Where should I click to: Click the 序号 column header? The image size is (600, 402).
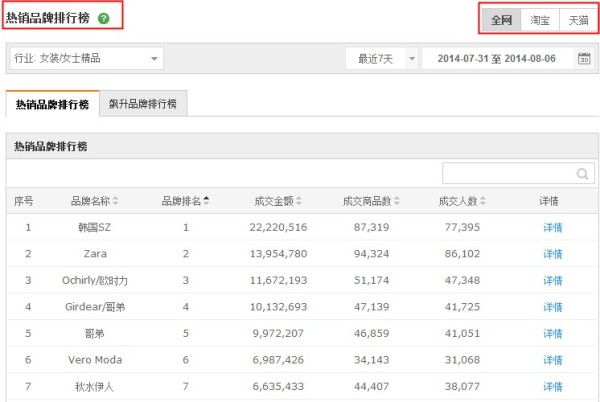pyautogui.click(x=23, y=201)
